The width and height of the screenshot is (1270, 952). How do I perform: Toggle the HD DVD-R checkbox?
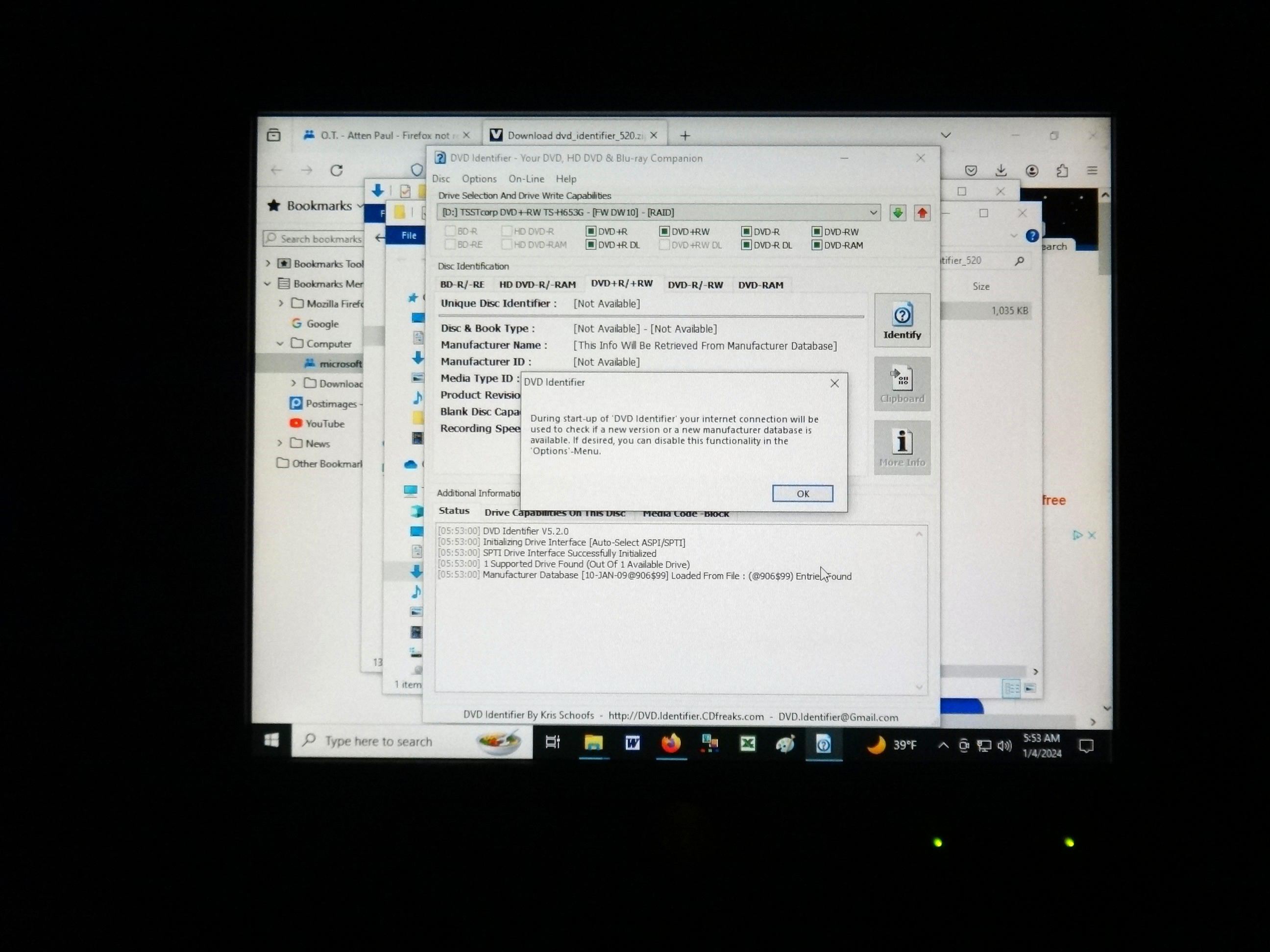click(506, 231)
